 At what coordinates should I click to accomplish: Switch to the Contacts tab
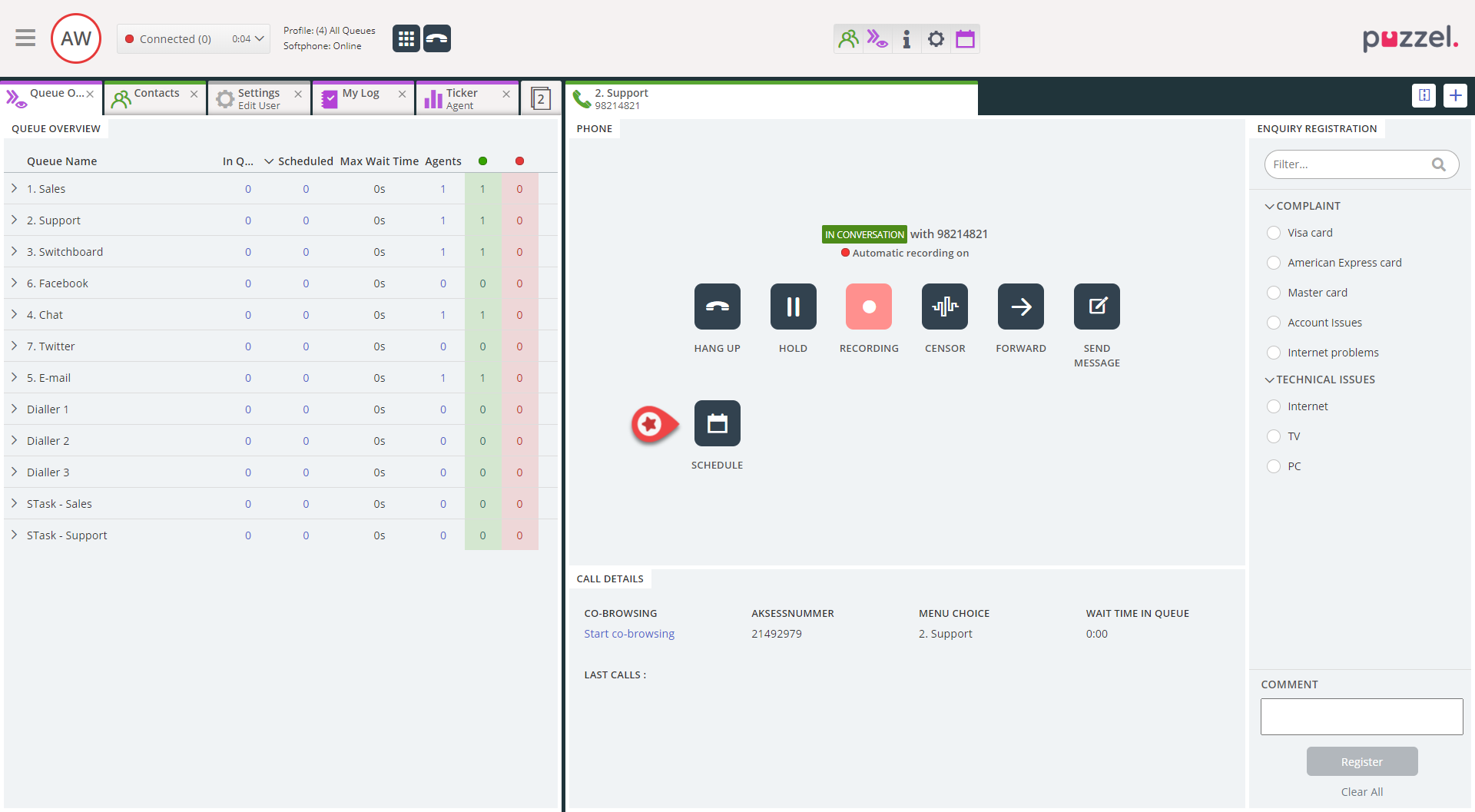tap(156, 94)
